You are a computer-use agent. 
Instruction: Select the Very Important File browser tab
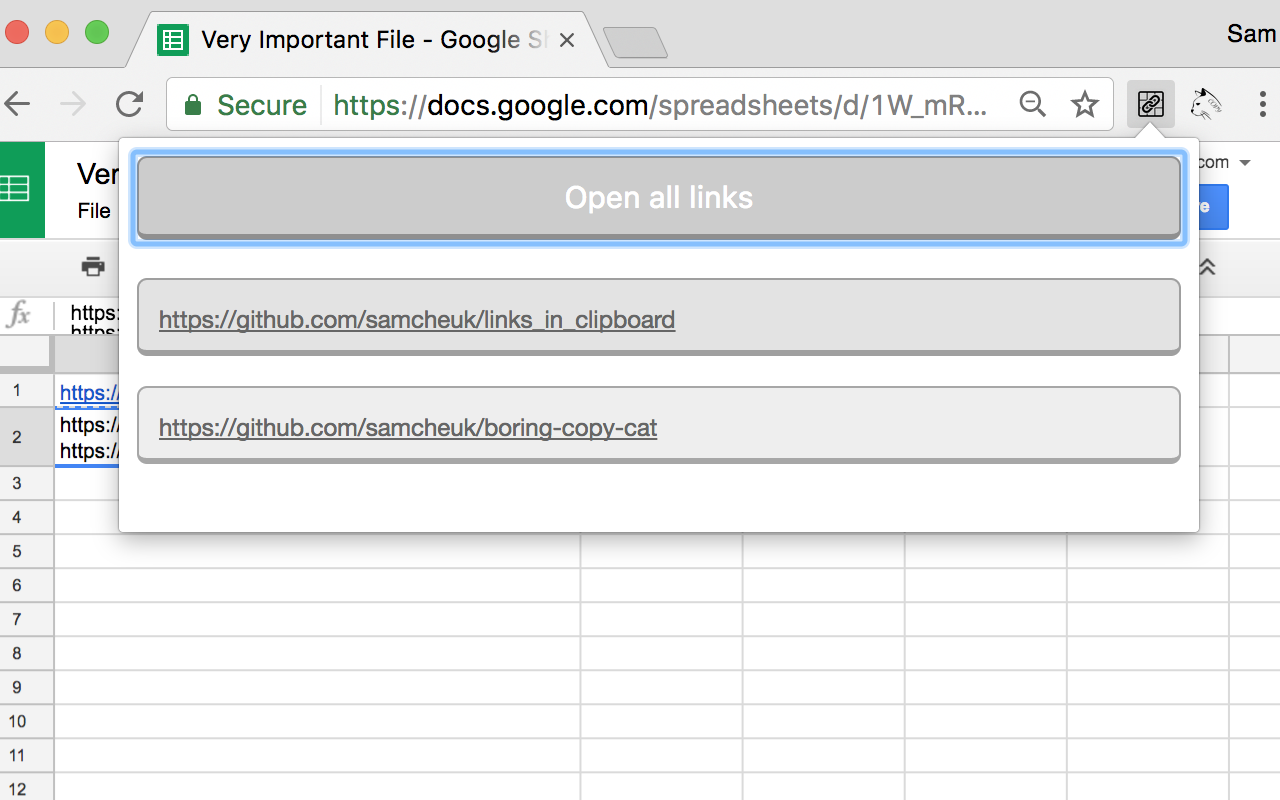point(365,40)
